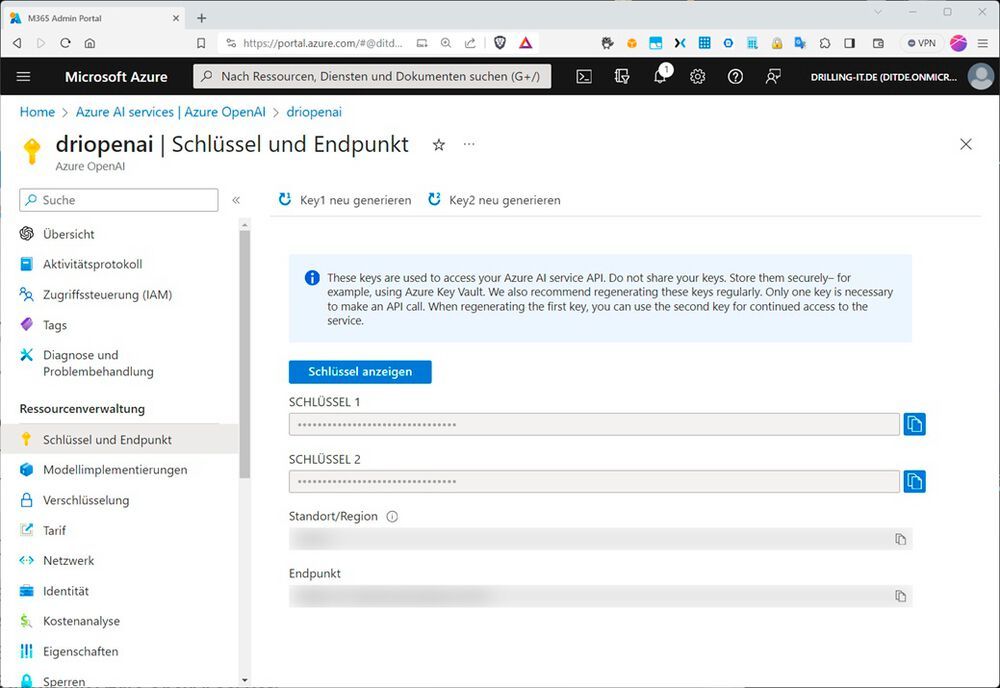Focus the Suche field in resource menu
Image resolution: width=1000 pixels, height=688 pixels.
119,200
